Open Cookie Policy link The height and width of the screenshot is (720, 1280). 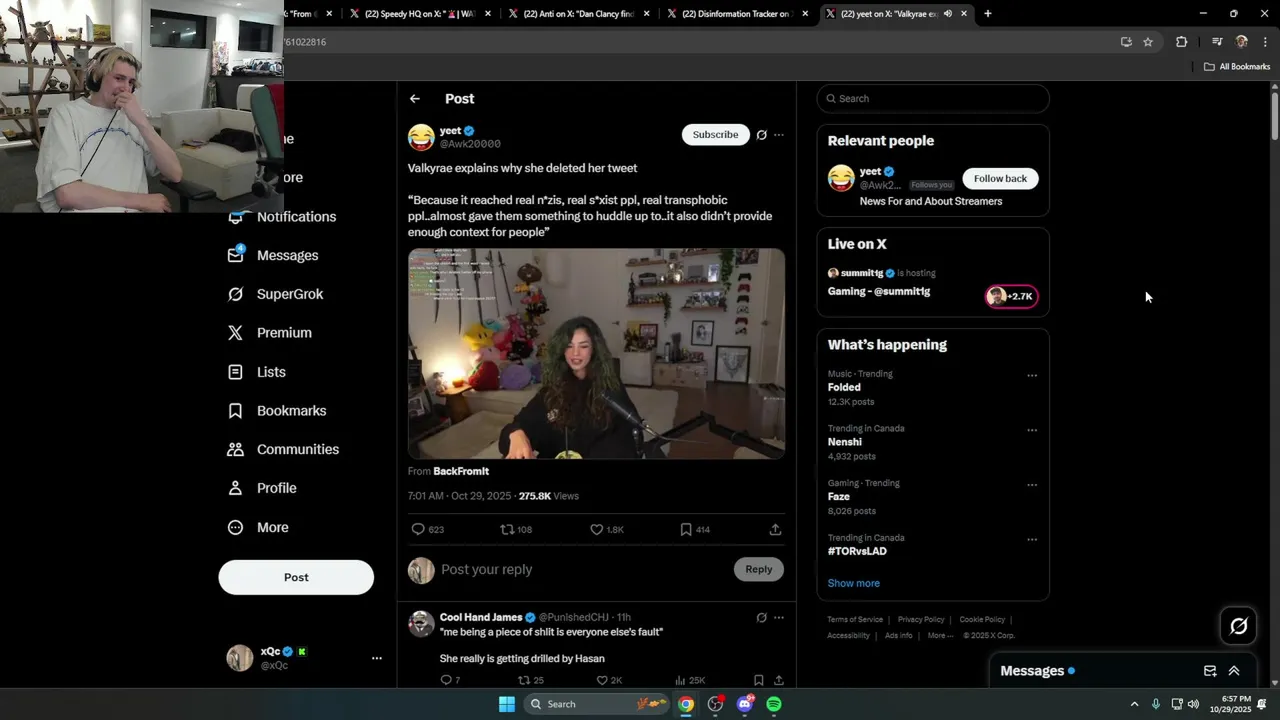coord(982,620)
